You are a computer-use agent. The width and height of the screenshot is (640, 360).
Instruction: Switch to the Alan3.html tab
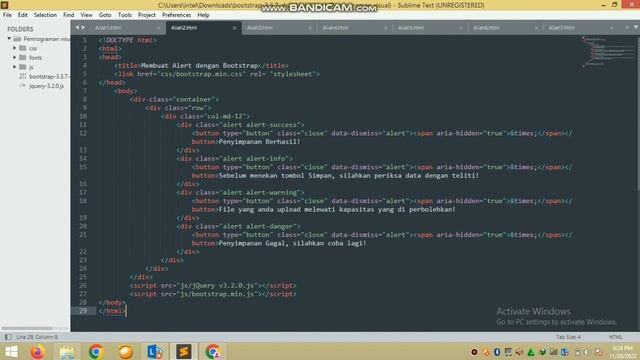point(260,28)
